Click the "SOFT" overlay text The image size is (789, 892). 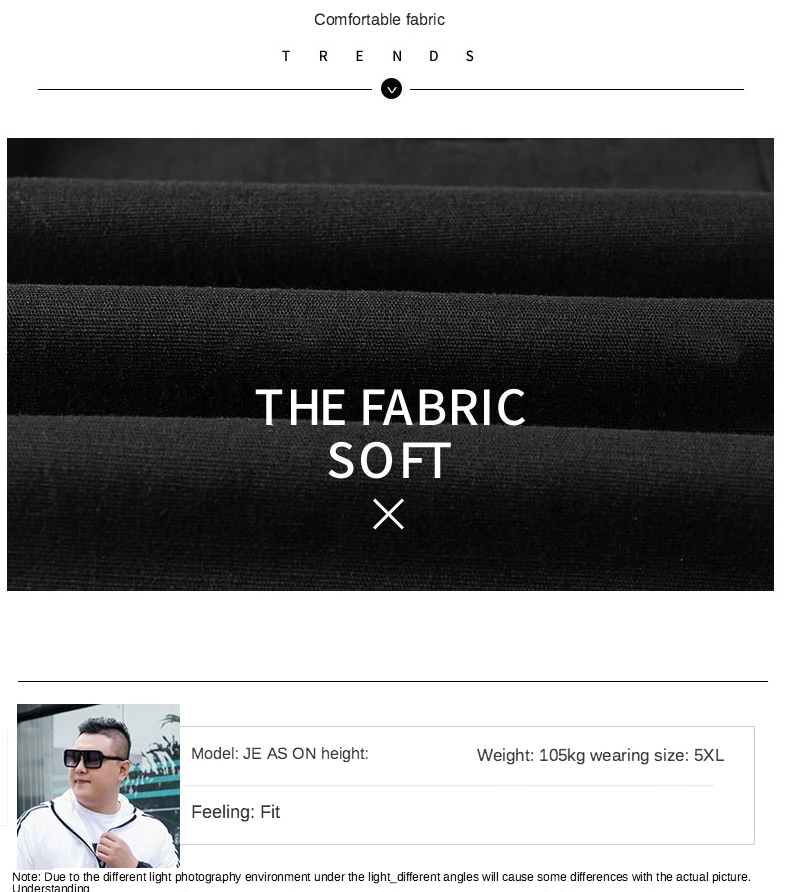390,461
